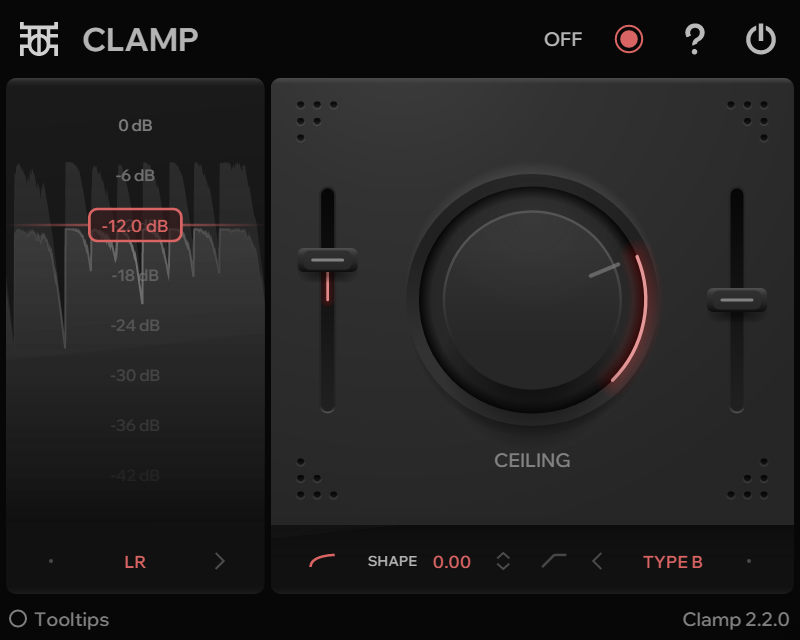This screenshot has height=640, width=800.
Task: Open help with the question mark icon
Action: click(694, 39)
